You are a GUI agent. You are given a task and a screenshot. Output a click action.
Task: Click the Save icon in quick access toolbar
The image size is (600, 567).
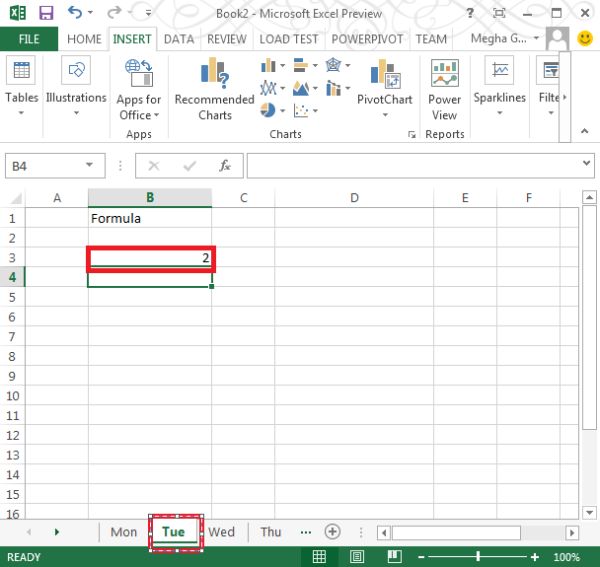click(x=46, y=13)
